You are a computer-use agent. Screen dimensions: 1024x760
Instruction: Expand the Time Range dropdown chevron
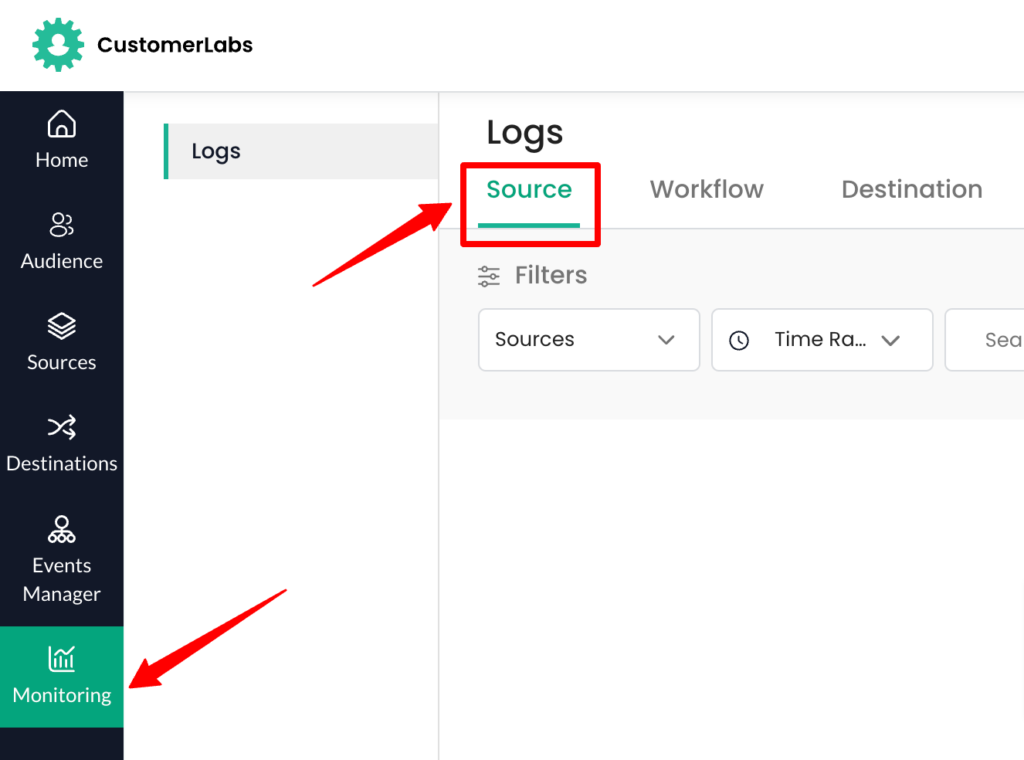click(x=890, y=340)
